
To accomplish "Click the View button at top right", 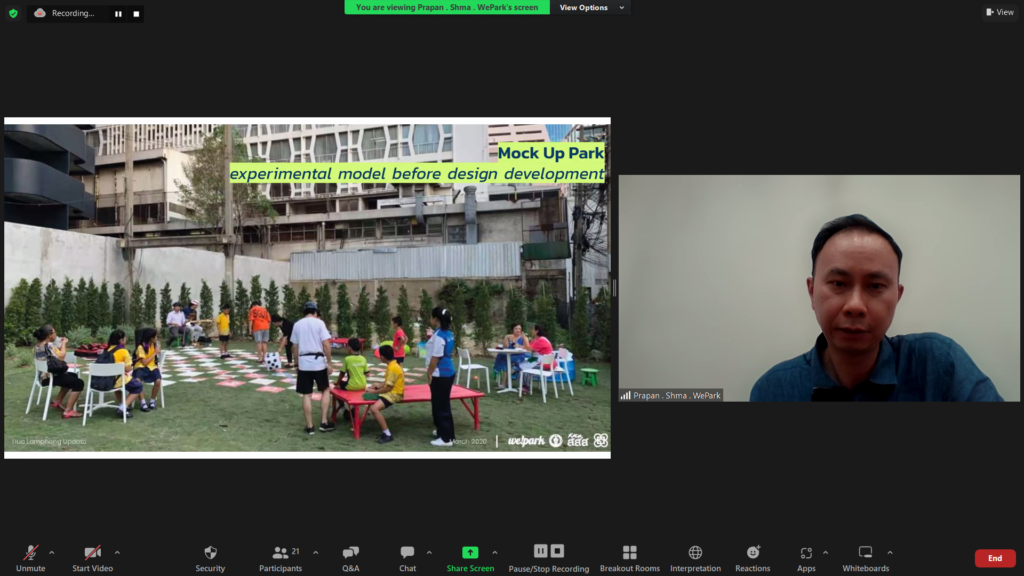I will (x=1000, y=12).
